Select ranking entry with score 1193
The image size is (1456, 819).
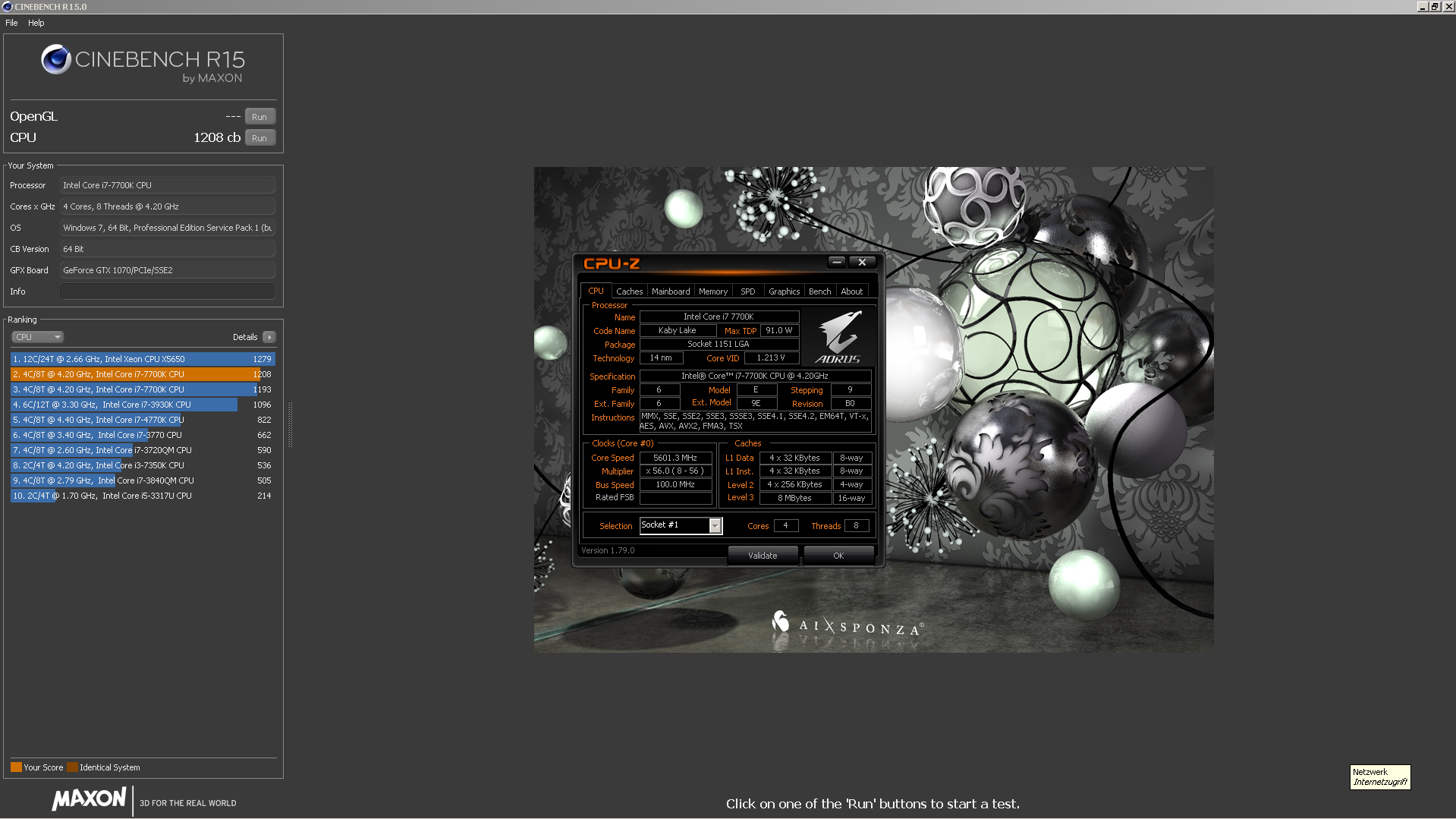click(142, 389)
